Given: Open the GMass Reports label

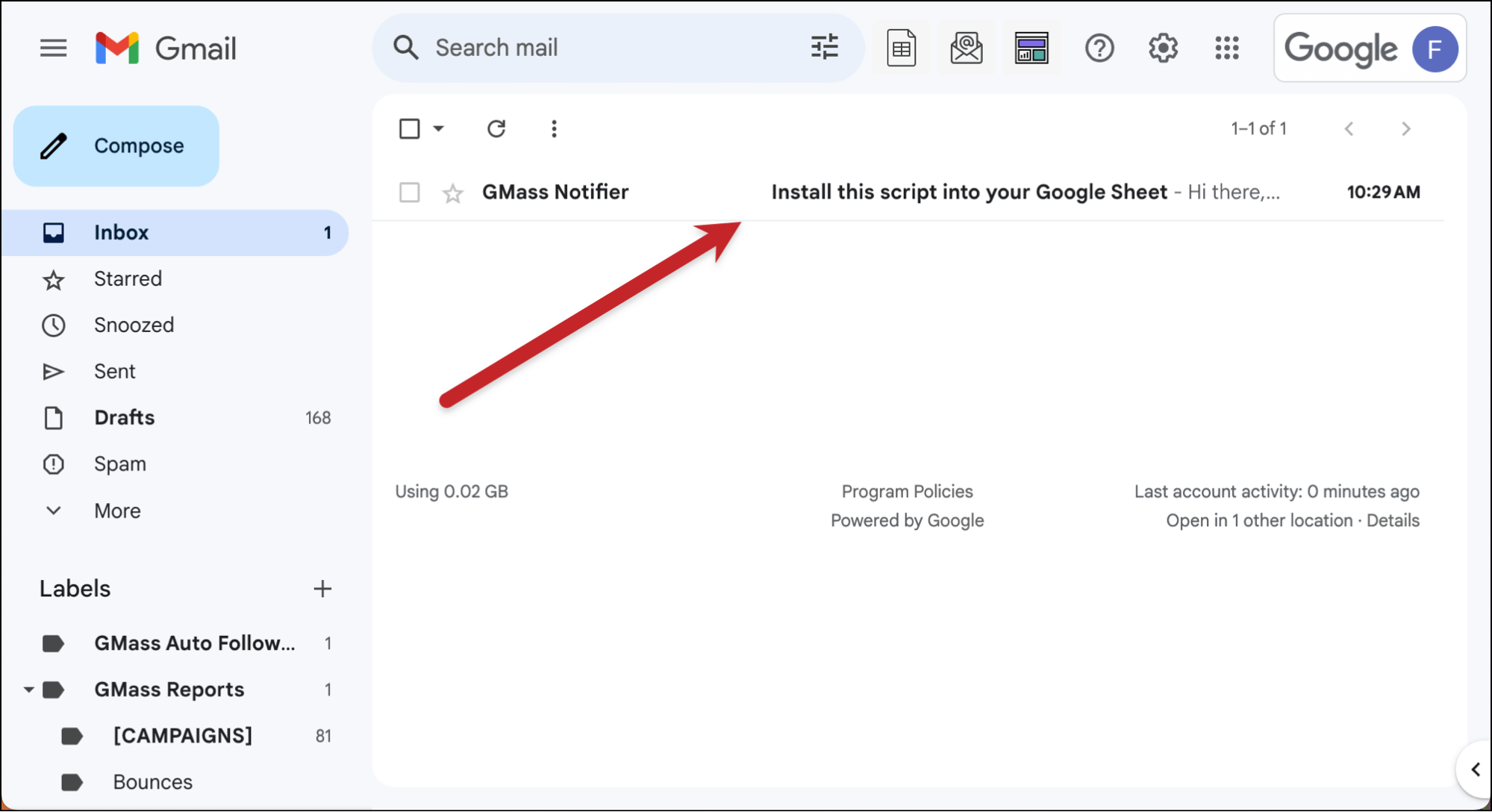Looking at the screenshot, I should (x=169, y=690).
